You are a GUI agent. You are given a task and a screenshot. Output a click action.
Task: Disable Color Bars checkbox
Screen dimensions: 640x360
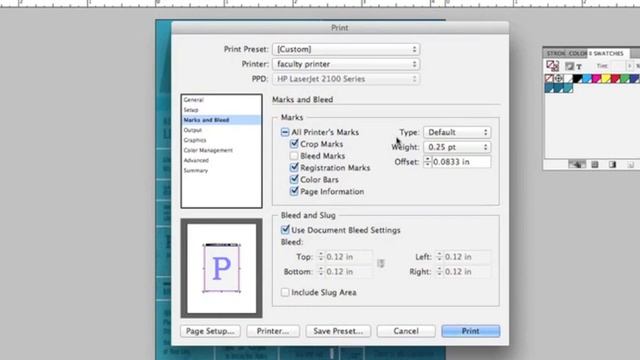click(x=294, y=179)
